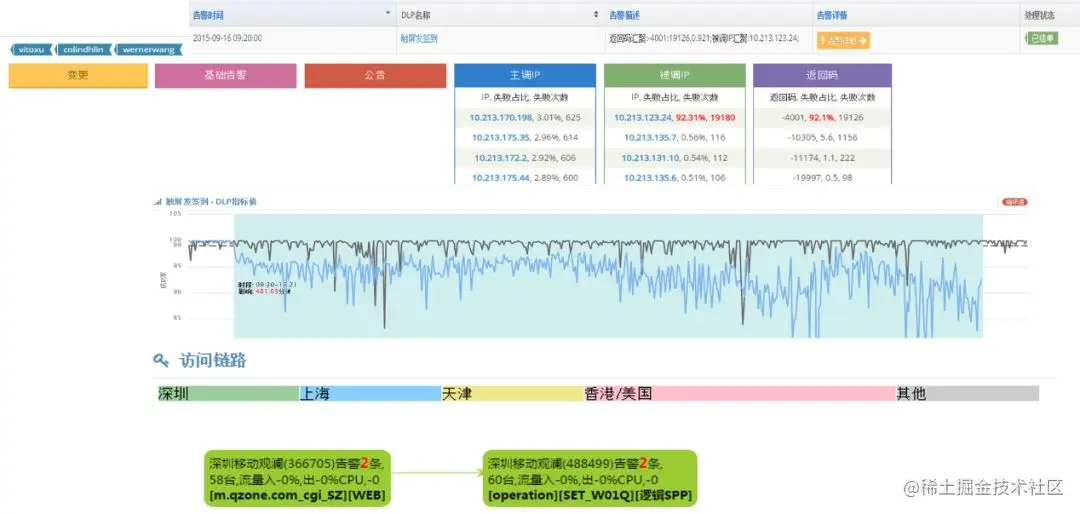Click IP 10.213.135.7 link
Screen dimensions: 1080x514
tap(650, 138)
